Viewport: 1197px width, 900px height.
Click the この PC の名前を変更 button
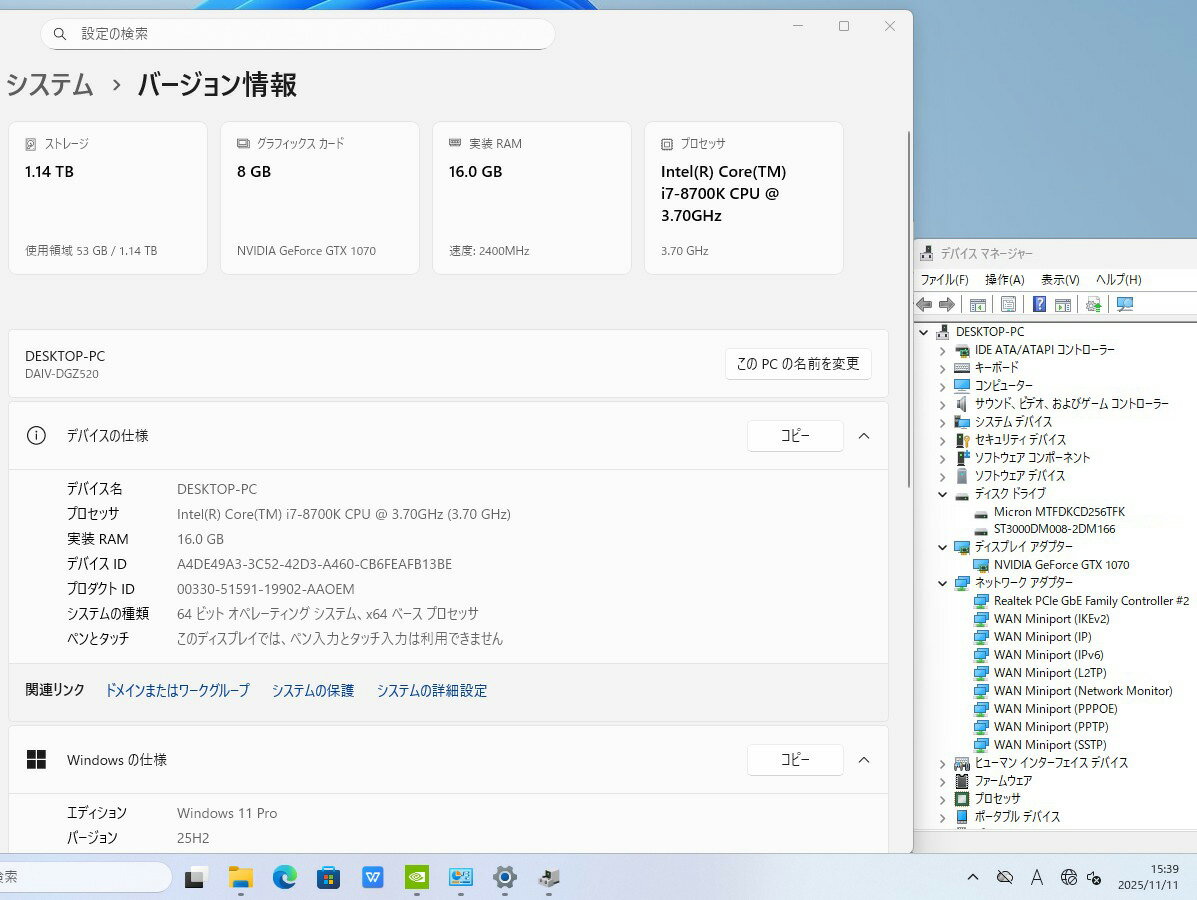coord(797,364)
